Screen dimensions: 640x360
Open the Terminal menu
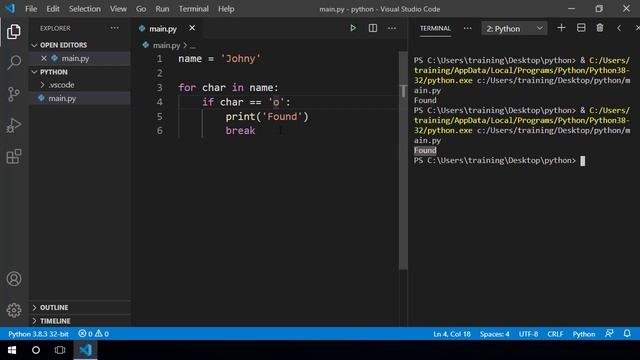tap(193, 9)
